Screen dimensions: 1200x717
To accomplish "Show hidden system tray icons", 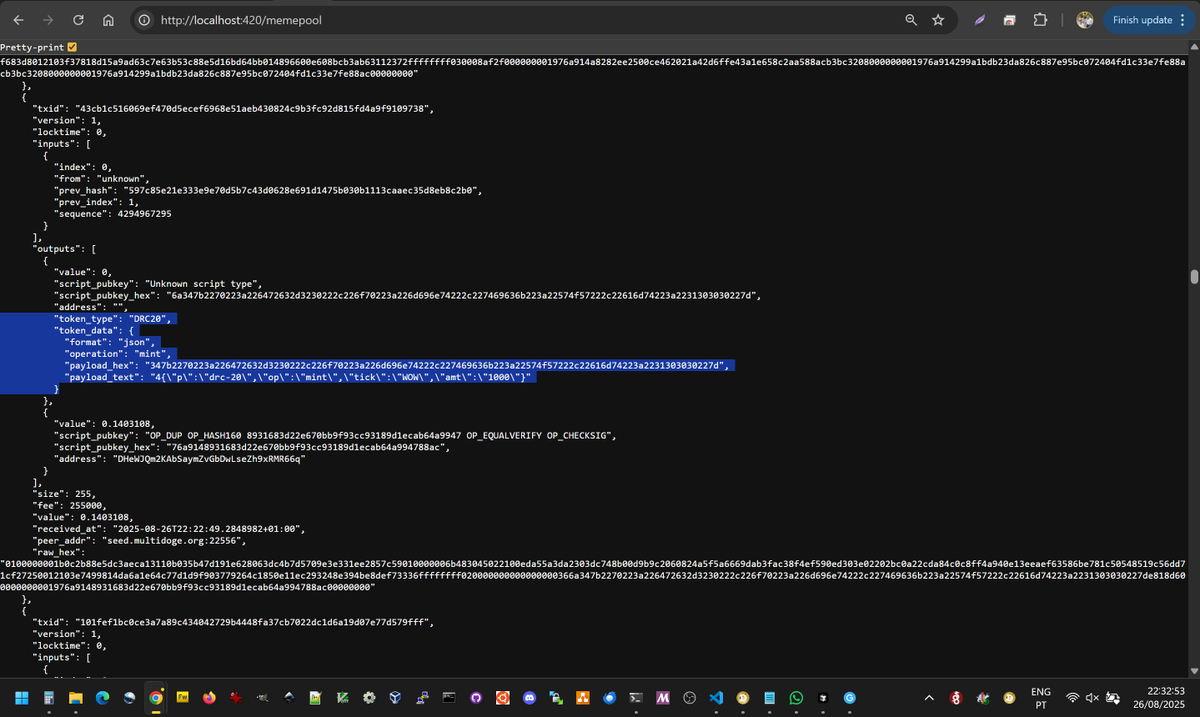I will [929, 697].
